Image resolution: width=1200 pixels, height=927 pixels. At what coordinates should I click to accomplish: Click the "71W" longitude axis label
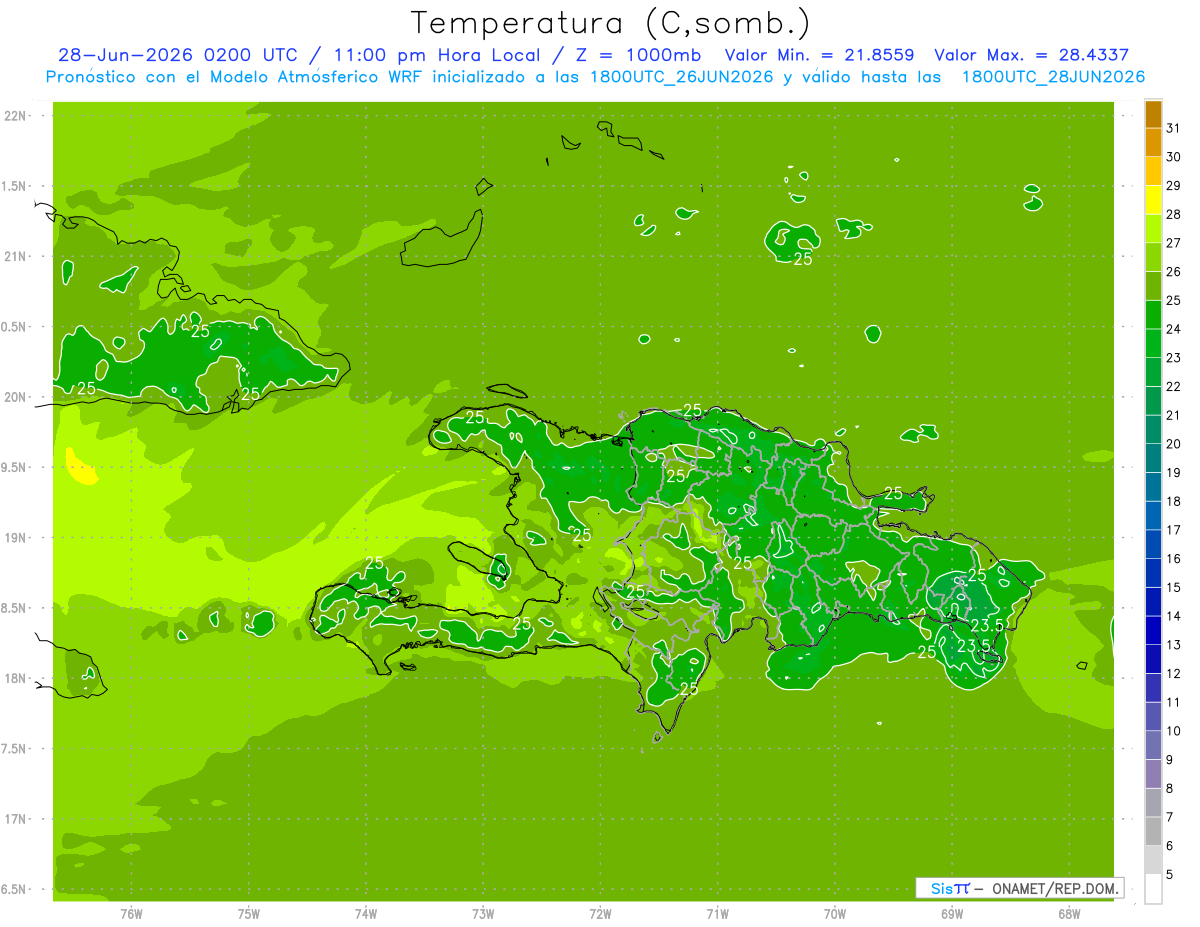[717, 914]
